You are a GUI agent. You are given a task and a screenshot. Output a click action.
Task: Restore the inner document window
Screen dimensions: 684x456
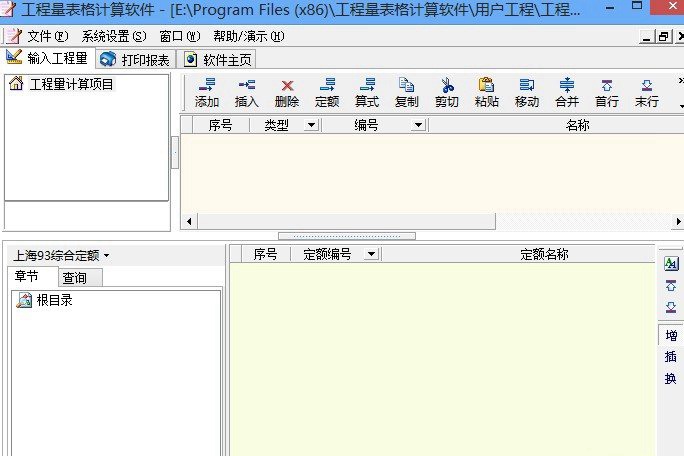tap(663, 37)
